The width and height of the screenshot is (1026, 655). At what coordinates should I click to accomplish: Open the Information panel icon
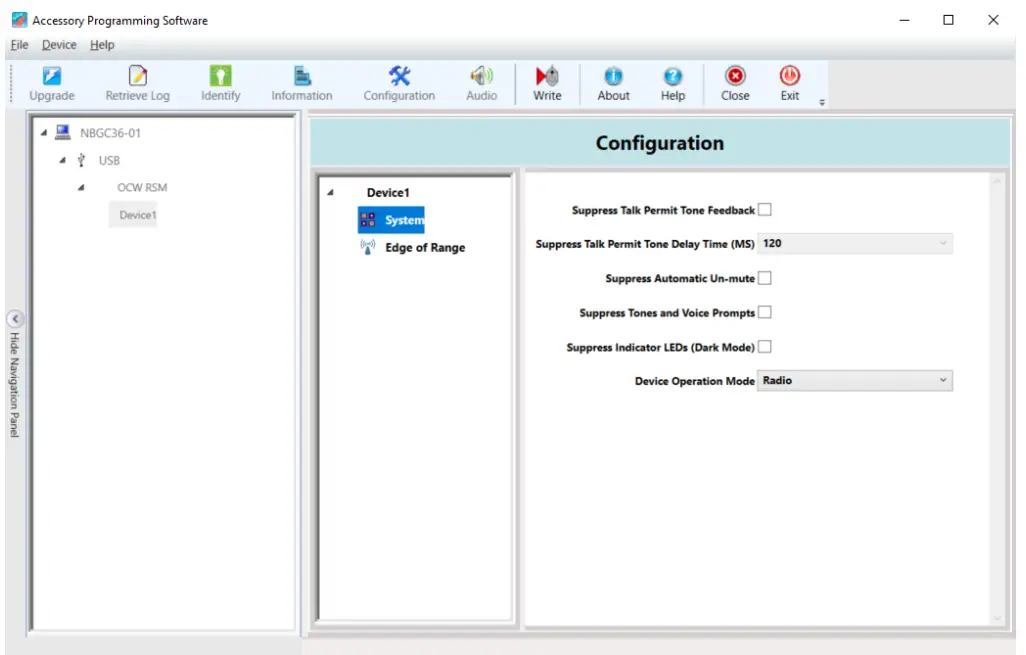[x=301, y=82]
